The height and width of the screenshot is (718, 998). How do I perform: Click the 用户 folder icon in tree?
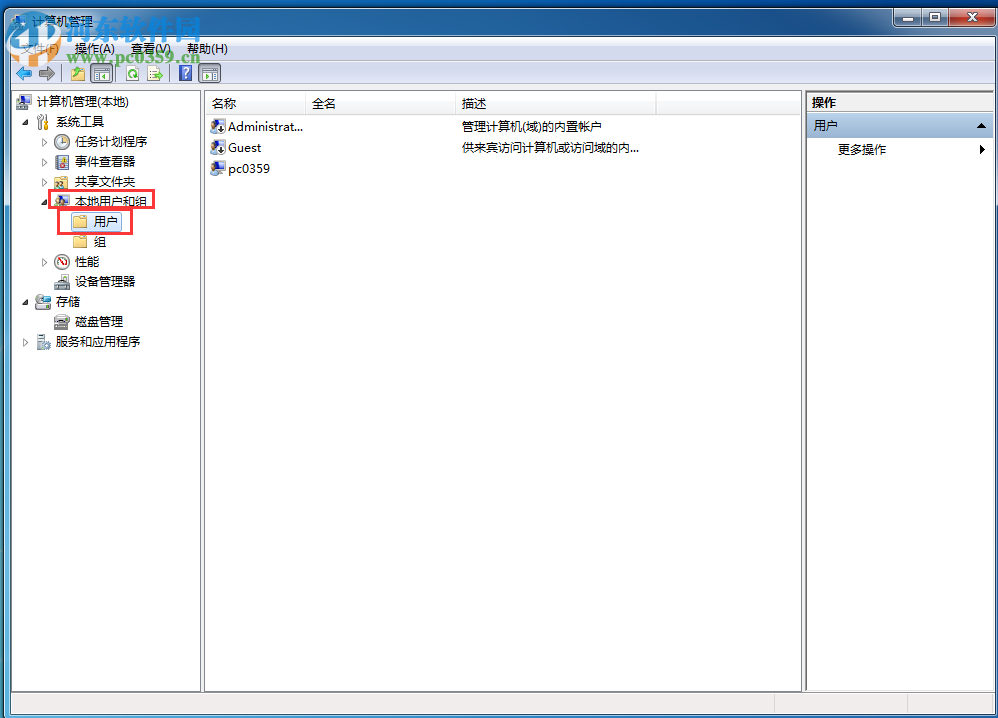click(80, 222)
